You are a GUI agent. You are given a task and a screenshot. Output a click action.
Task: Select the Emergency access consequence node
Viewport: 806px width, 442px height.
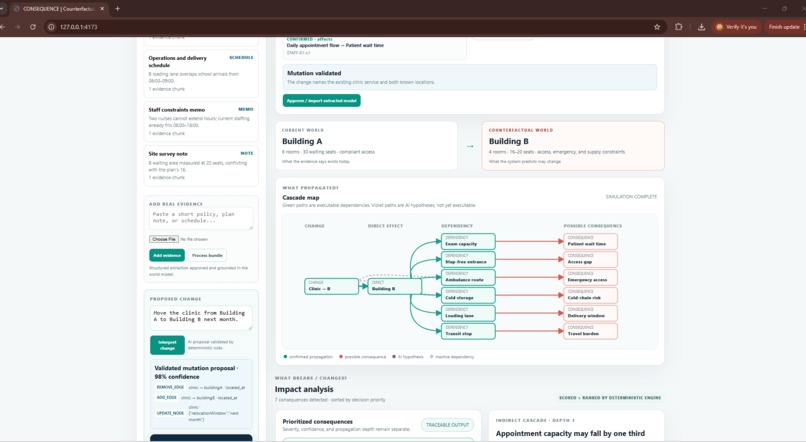[591, 277]
